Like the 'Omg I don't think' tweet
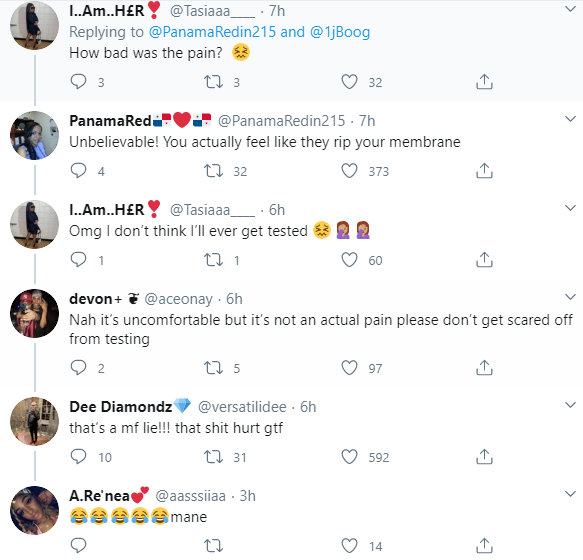583x560 pixels. [350, 260]
